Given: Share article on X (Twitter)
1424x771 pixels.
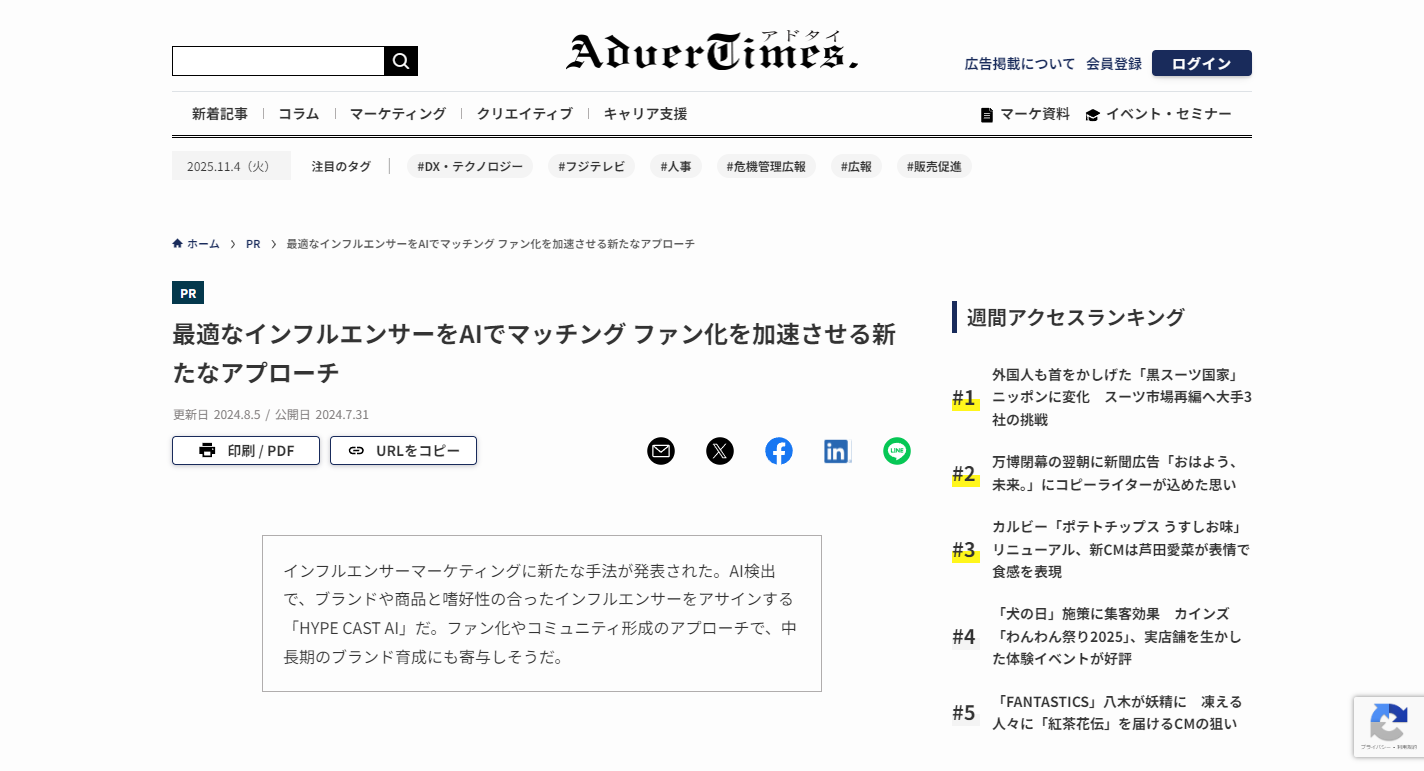Looking at the screenshot, I should pyautogui.click(x=720, y=451).
